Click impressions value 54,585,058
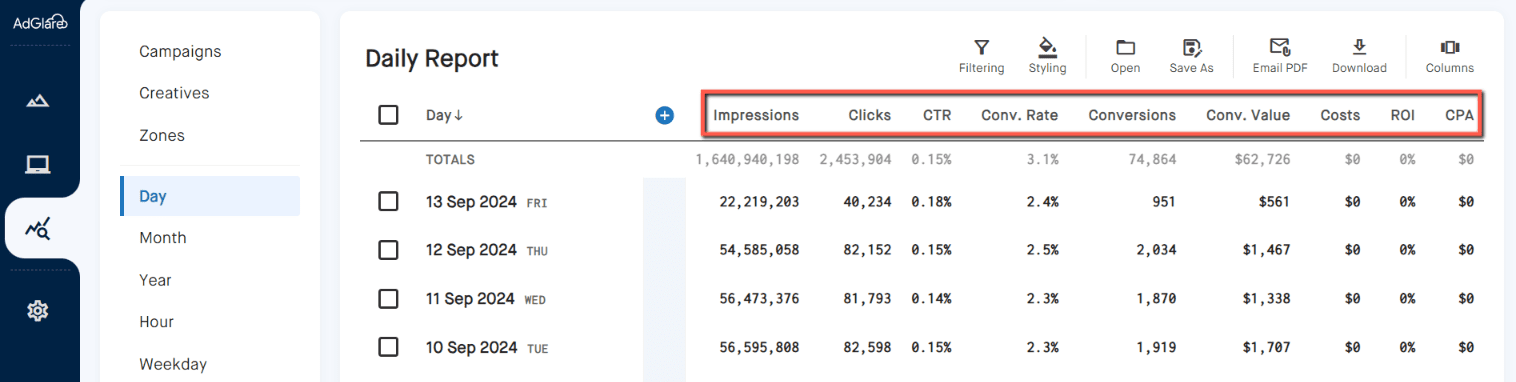The image size is (1516, 382). [x=759, y=250]
